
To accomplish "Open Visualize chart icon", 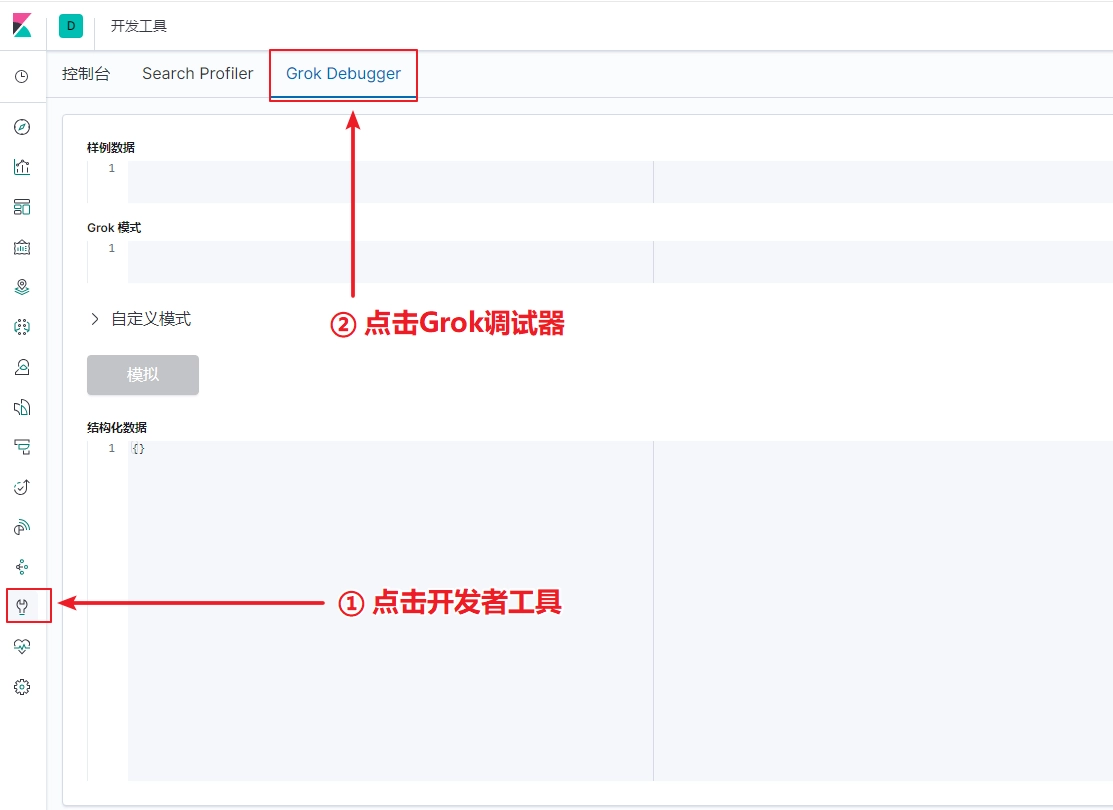I will (22, 167).
